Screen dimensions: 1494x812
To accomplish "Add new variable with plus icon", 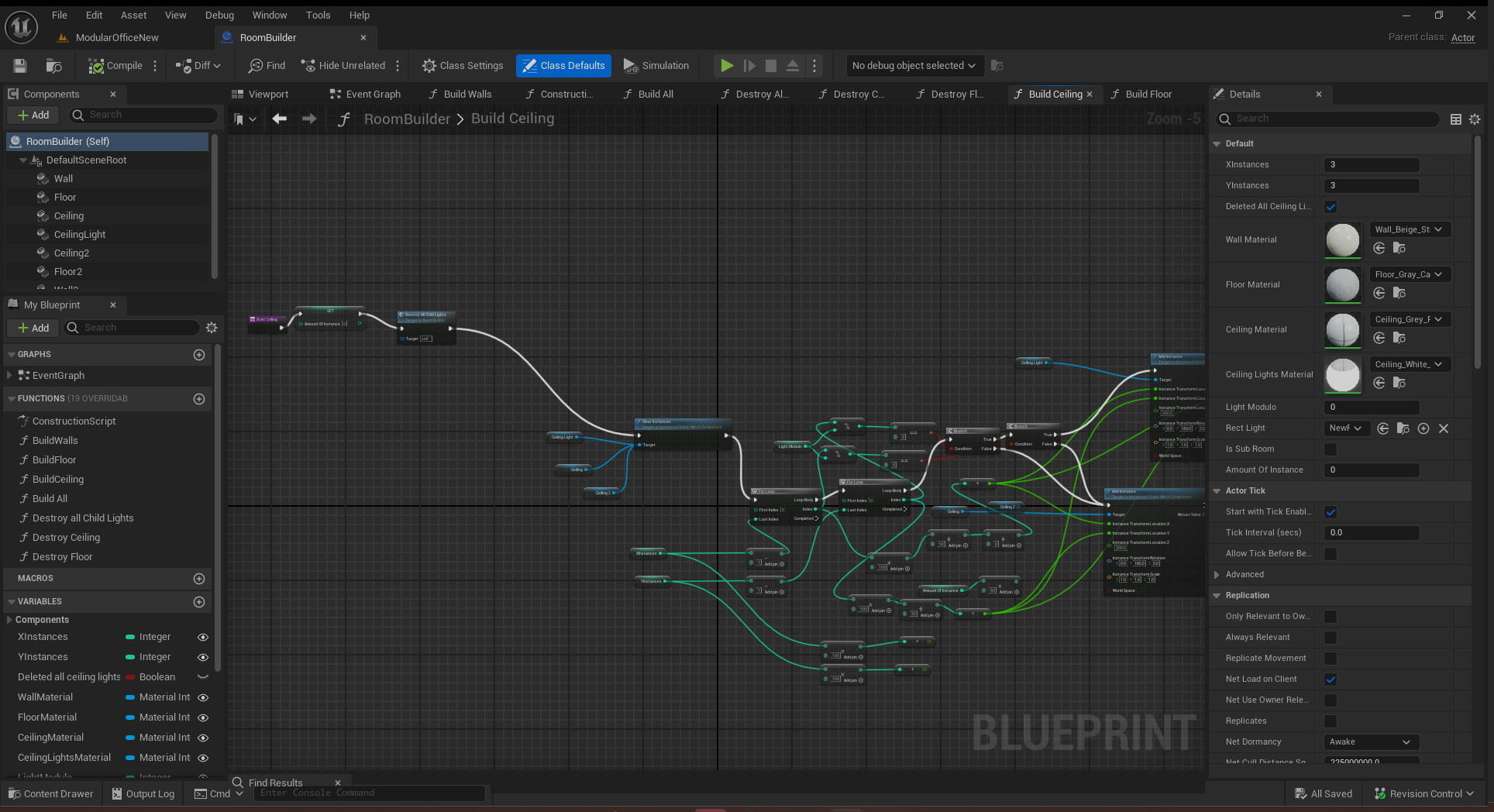I will click(199, 601).
